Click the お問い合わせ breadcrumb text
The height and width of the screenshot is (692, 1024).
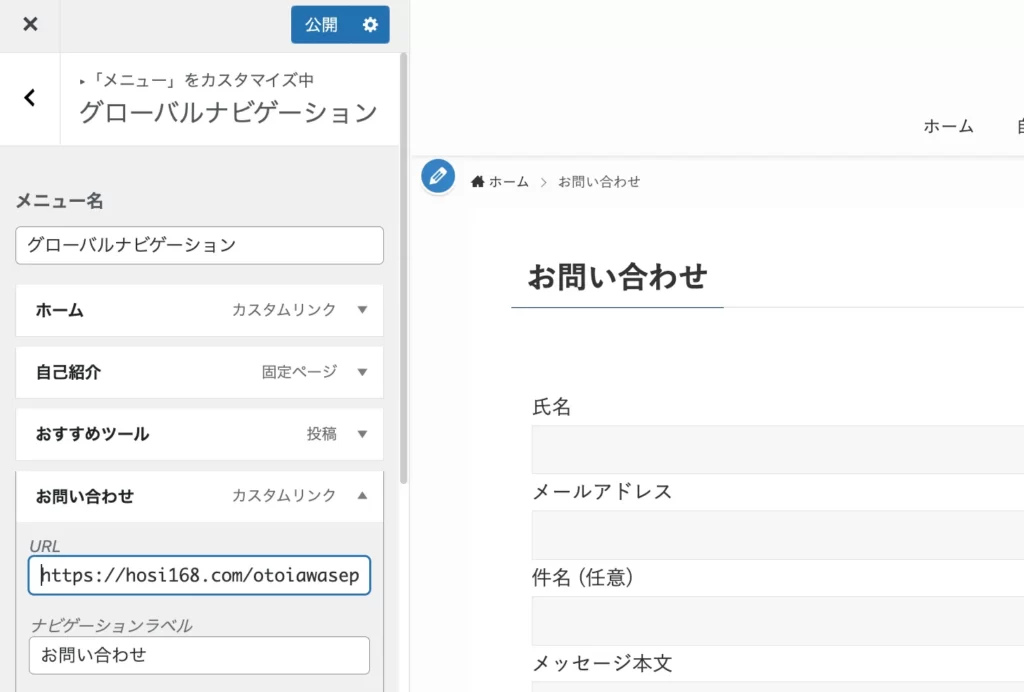[x=599, y=181]
